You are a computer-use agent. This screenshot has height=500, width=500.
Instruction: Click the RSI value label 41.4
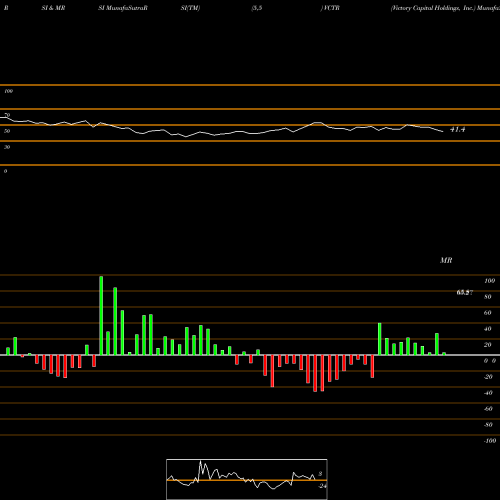[457, 129]
